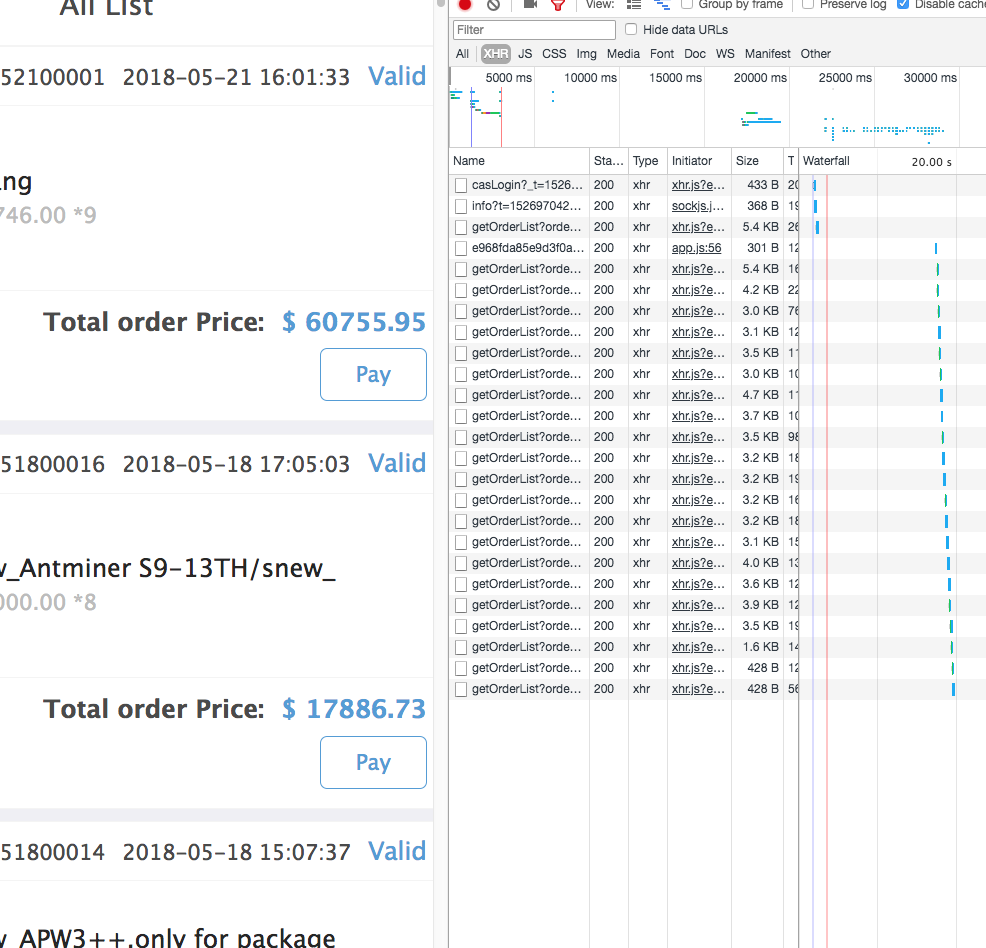This screenshot has width=986, height=948.
Task: Switch to large request rows view
Action: (x=634, y=5)
